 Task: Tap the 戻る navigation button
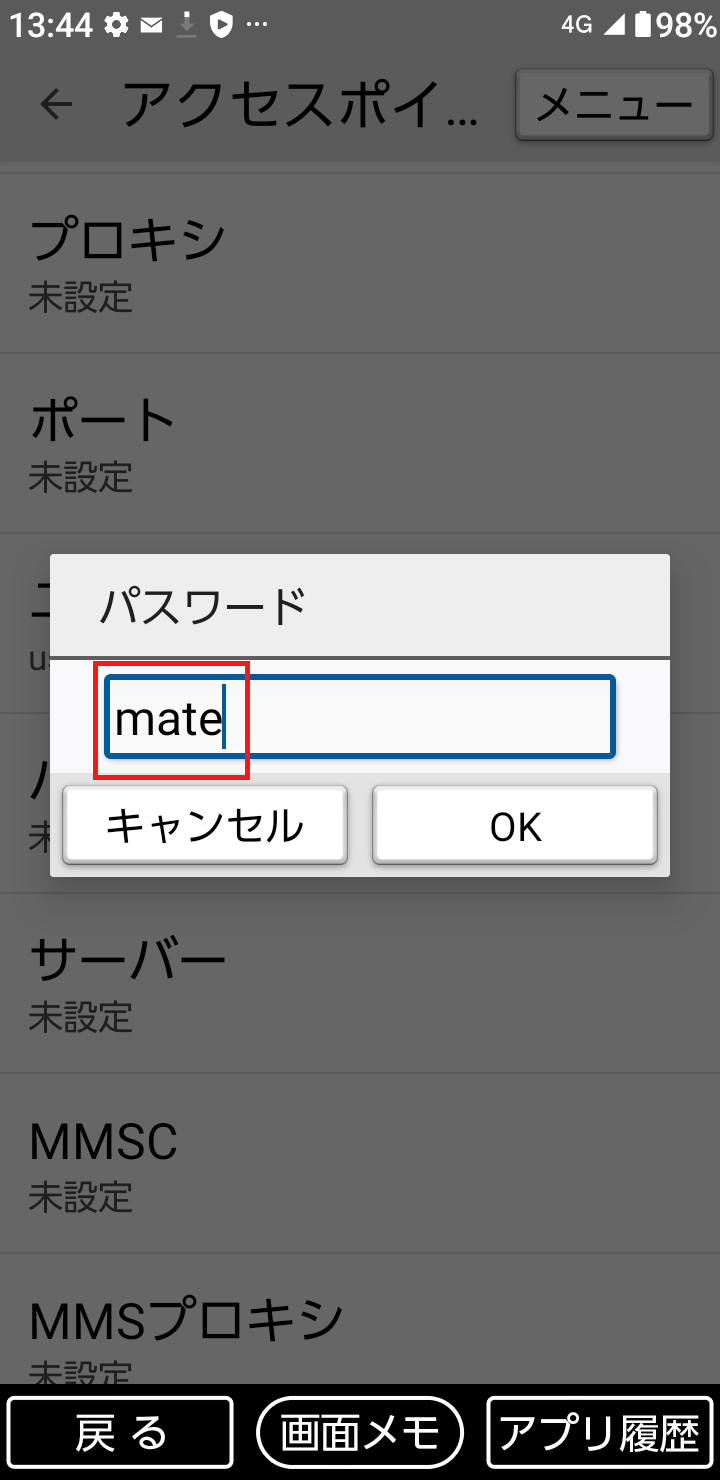tap(120, 1430)
